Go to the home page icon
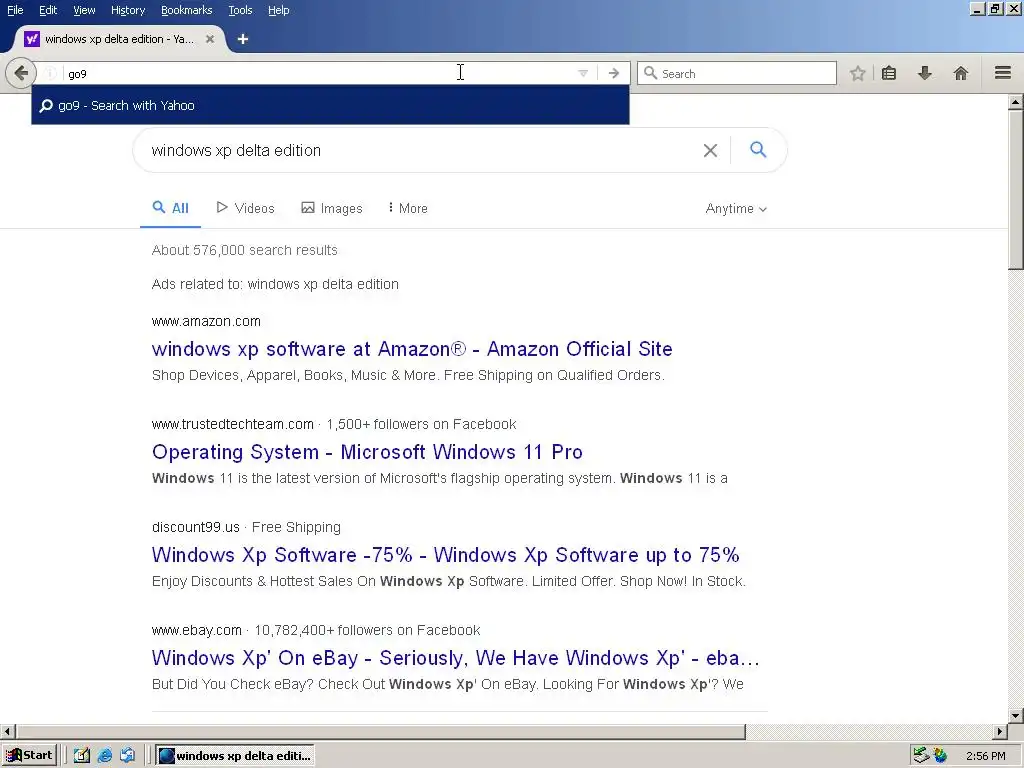Image resolution: width=1024 pixels, height=768 pixels. pos(961,73)
